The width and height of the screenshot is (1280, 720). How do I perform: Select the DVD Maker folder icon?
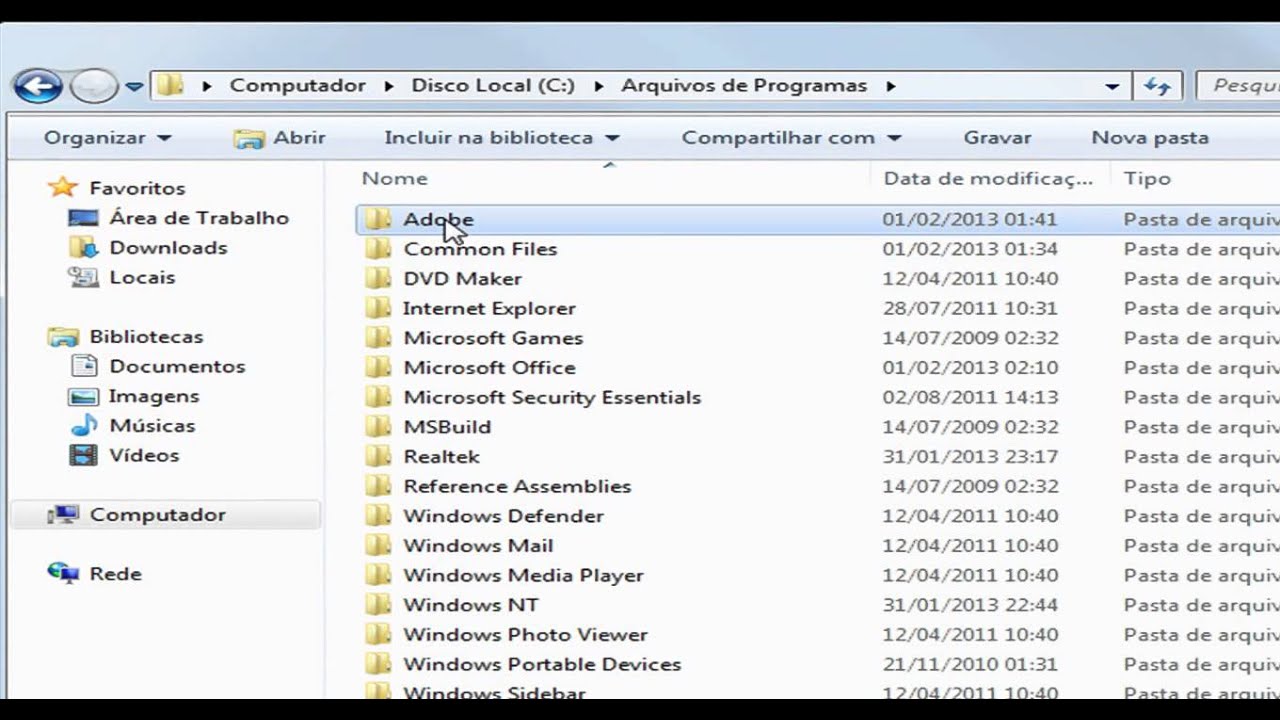tap(377, 279)
